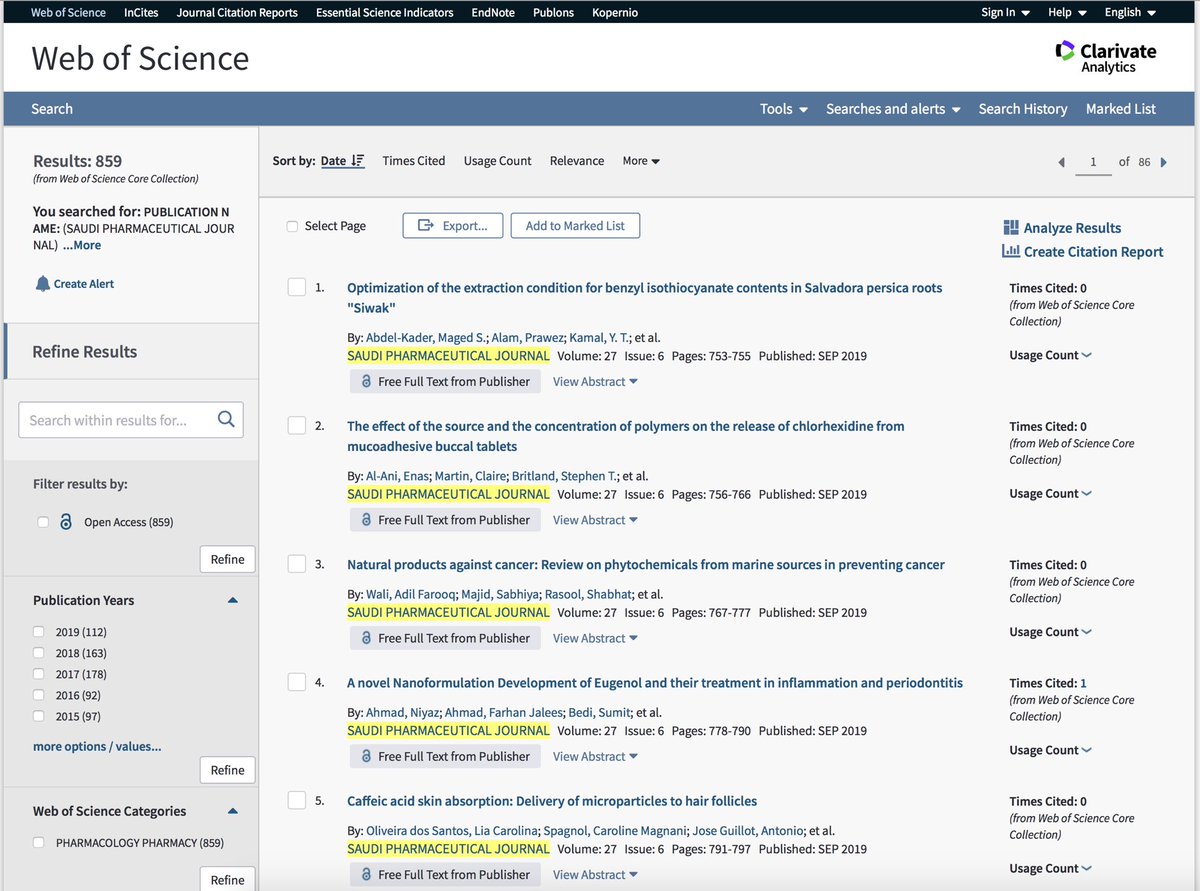This screenshot has height=891, width=1200.
Task: Expand Usage Count for result 2
Action: tap(1051, 493)
